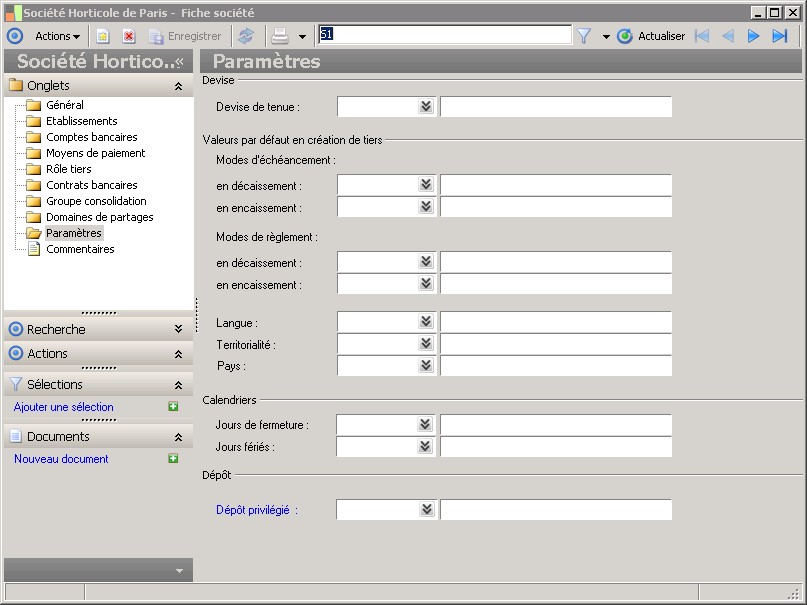
Task: Open the Devise de tenue dropdown
Action: (x=426, y=107)
